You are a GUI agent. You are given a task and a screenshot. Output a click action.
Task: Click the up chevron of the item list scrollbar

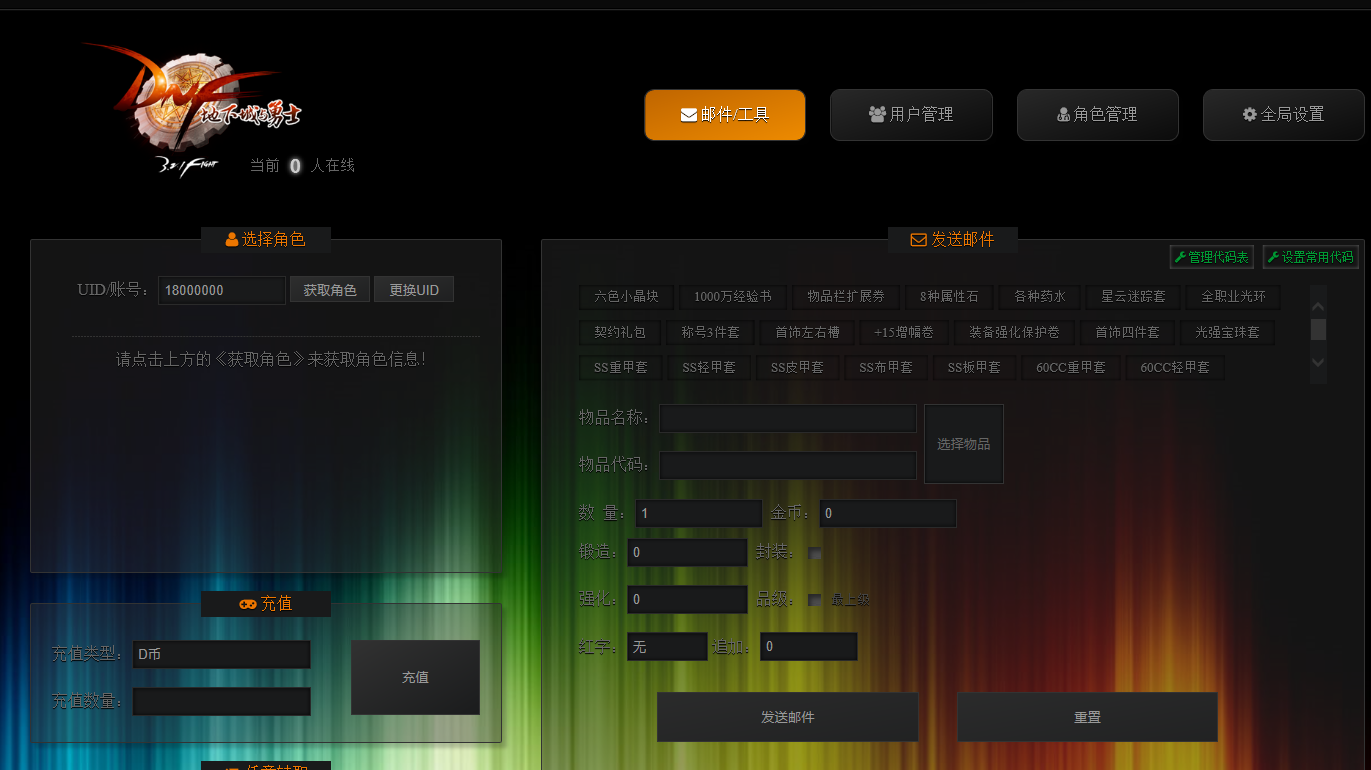(x=1317, y=305)
